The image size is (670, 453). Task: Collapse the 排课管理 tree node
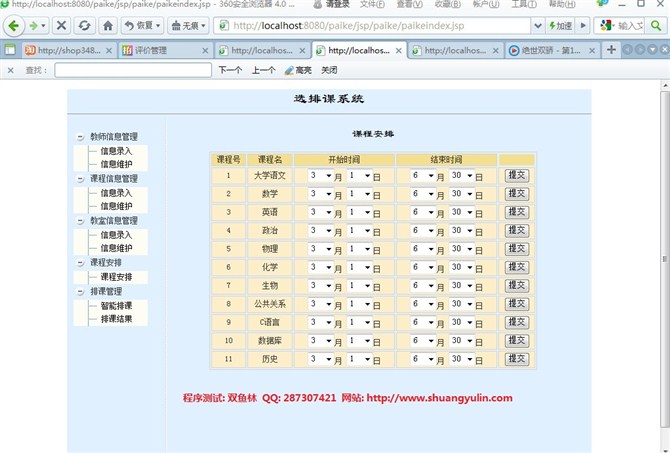pos(80,292)
